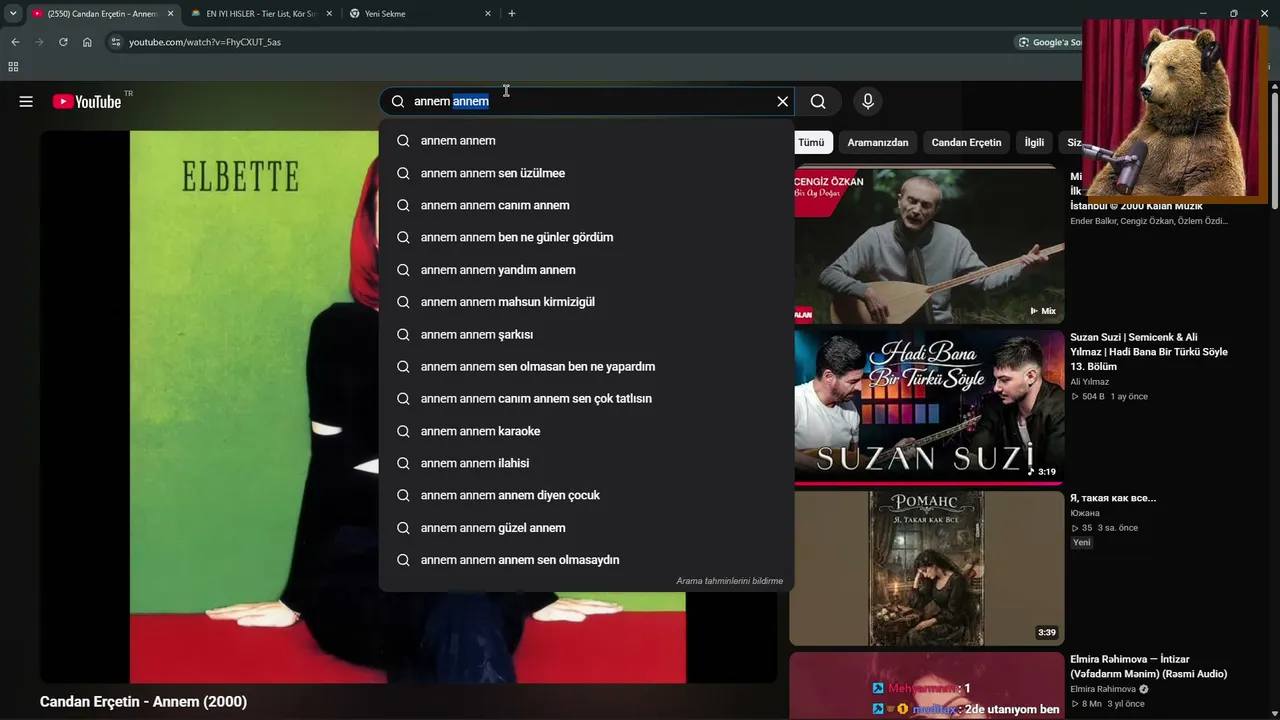This screenshot has height=720, width=1280.
Task: Open the bookmarks apps grid icon
Action: [x=13, y=67]
